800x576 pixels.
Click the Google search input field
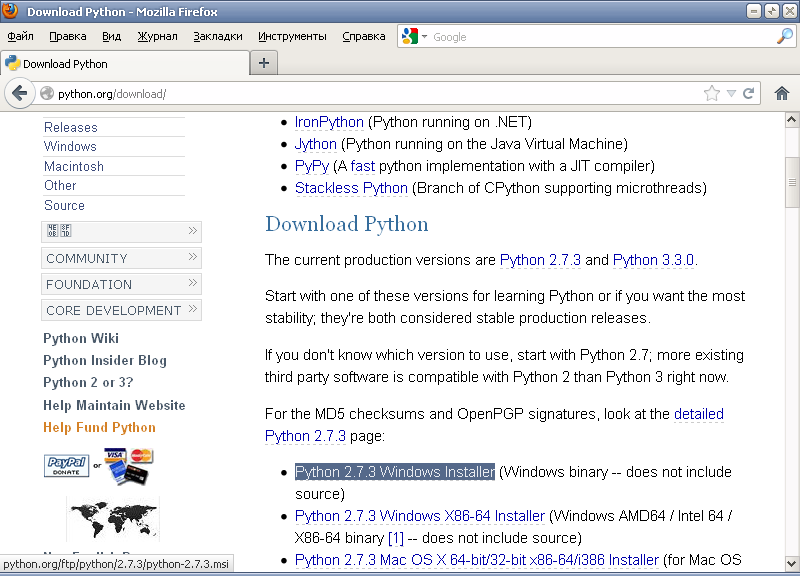(602, 37)
